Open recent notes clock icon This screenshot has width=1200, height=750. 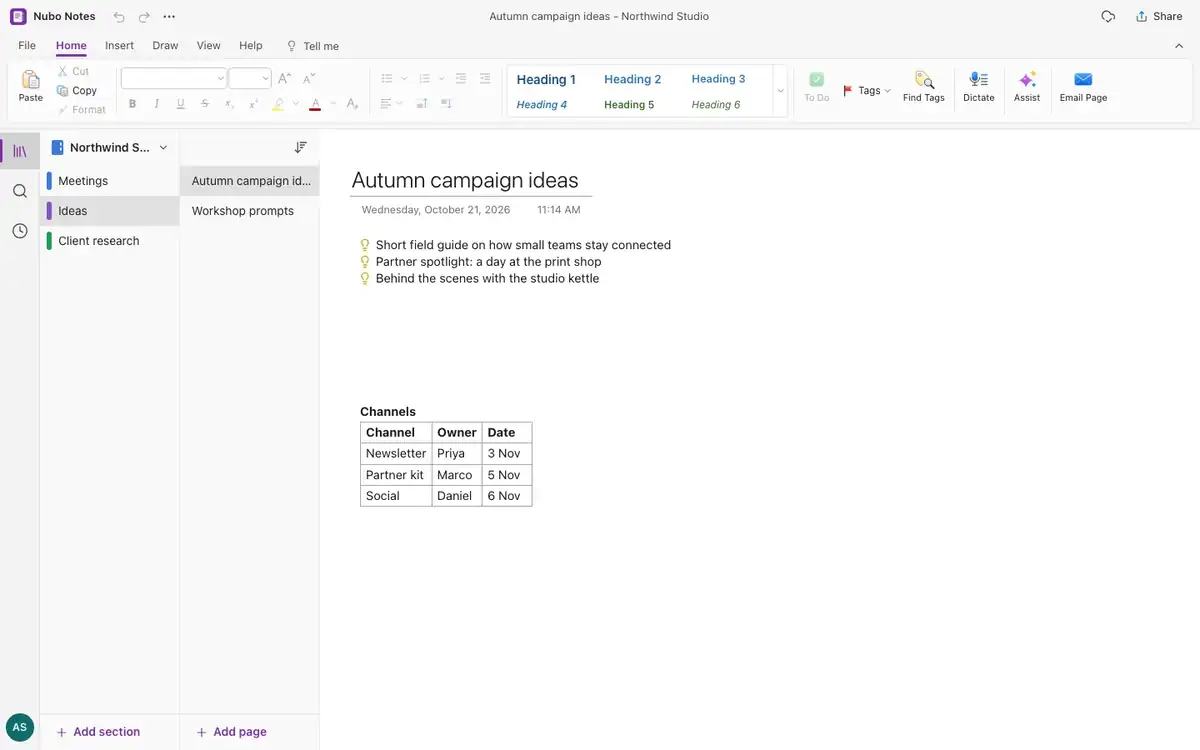click(x=20, y=231)
